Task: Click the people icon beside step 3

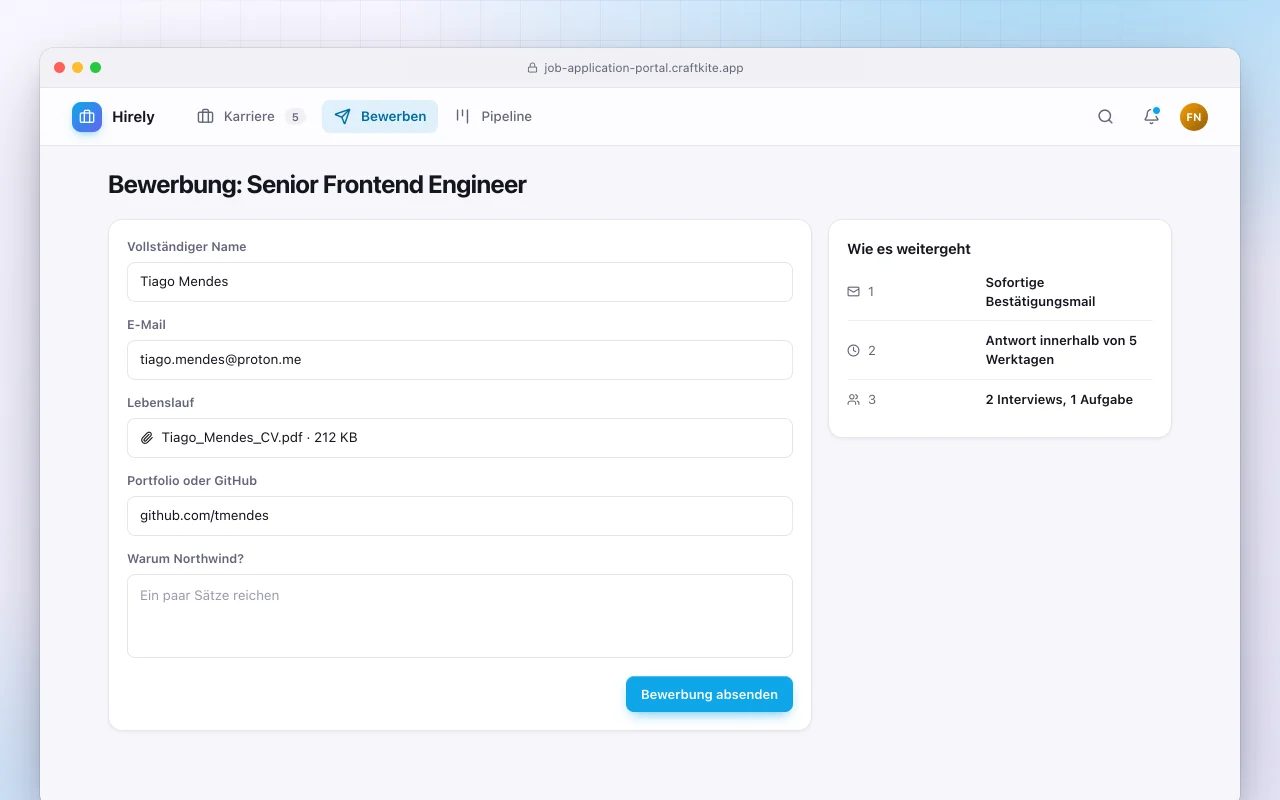Action: [x=853, y=400]
